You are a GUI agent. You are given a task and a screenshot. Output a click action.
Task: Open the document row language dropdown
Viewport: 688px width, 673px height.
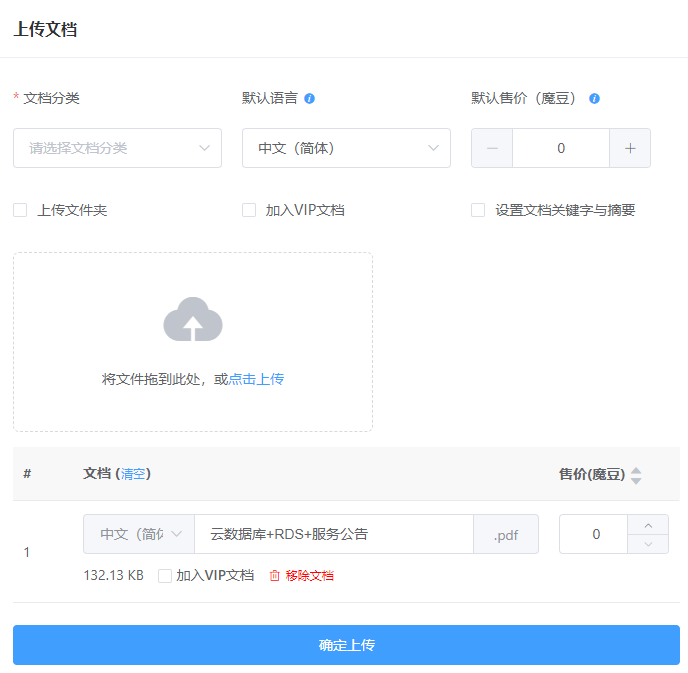[x=139, y=534]
